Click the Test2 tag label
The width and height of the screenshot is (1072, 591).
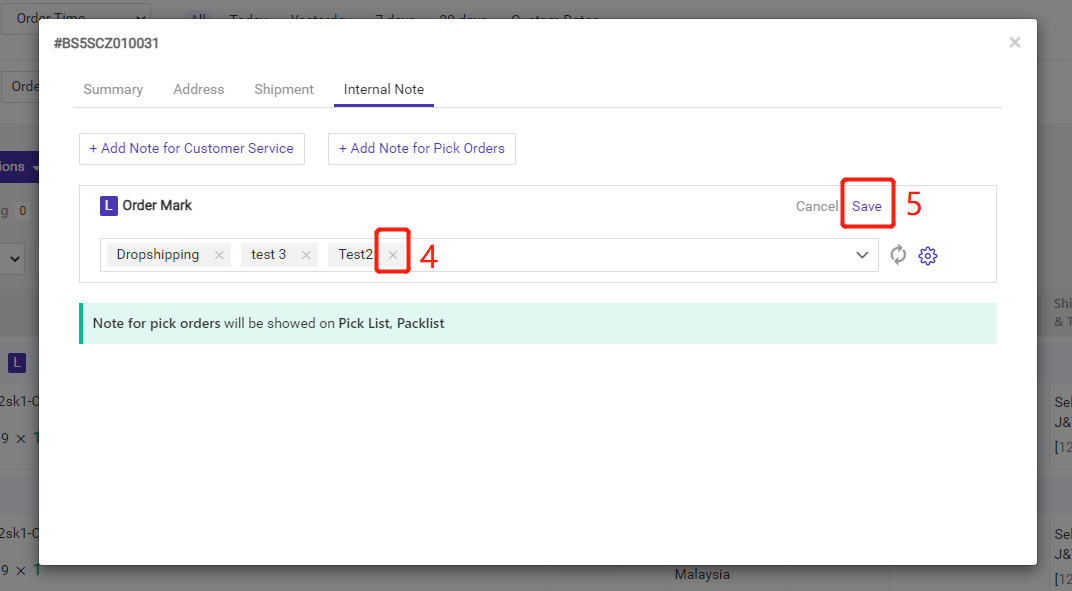point(356,254)
